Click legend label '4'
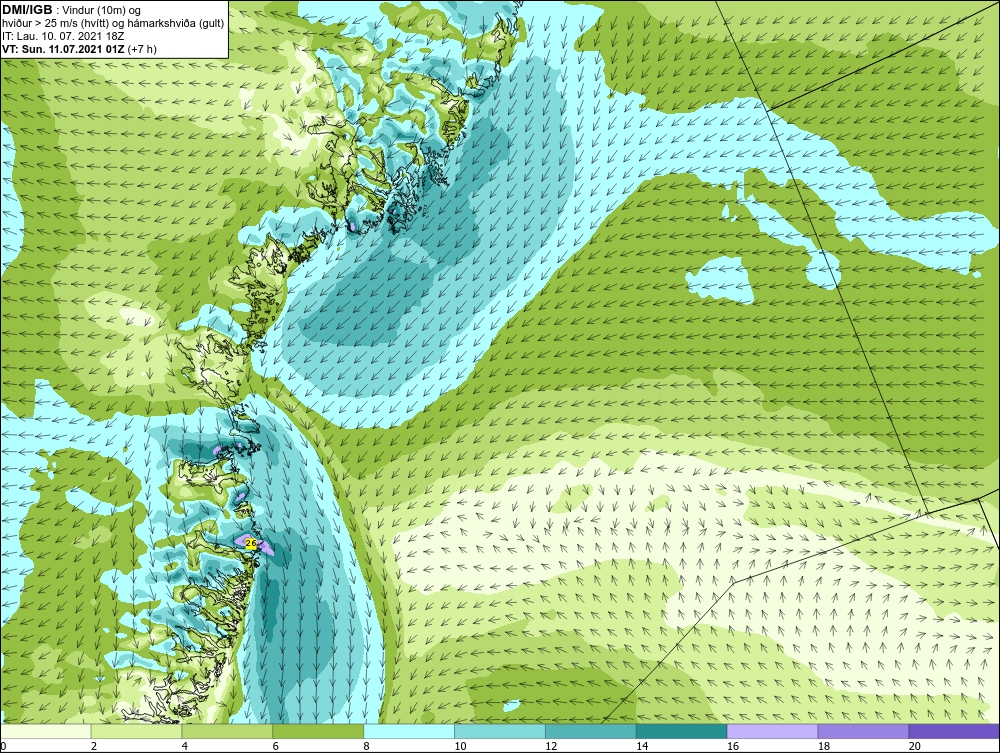Image resolution: width=1000 pixels, height=753 pixels. coord(184,746)
